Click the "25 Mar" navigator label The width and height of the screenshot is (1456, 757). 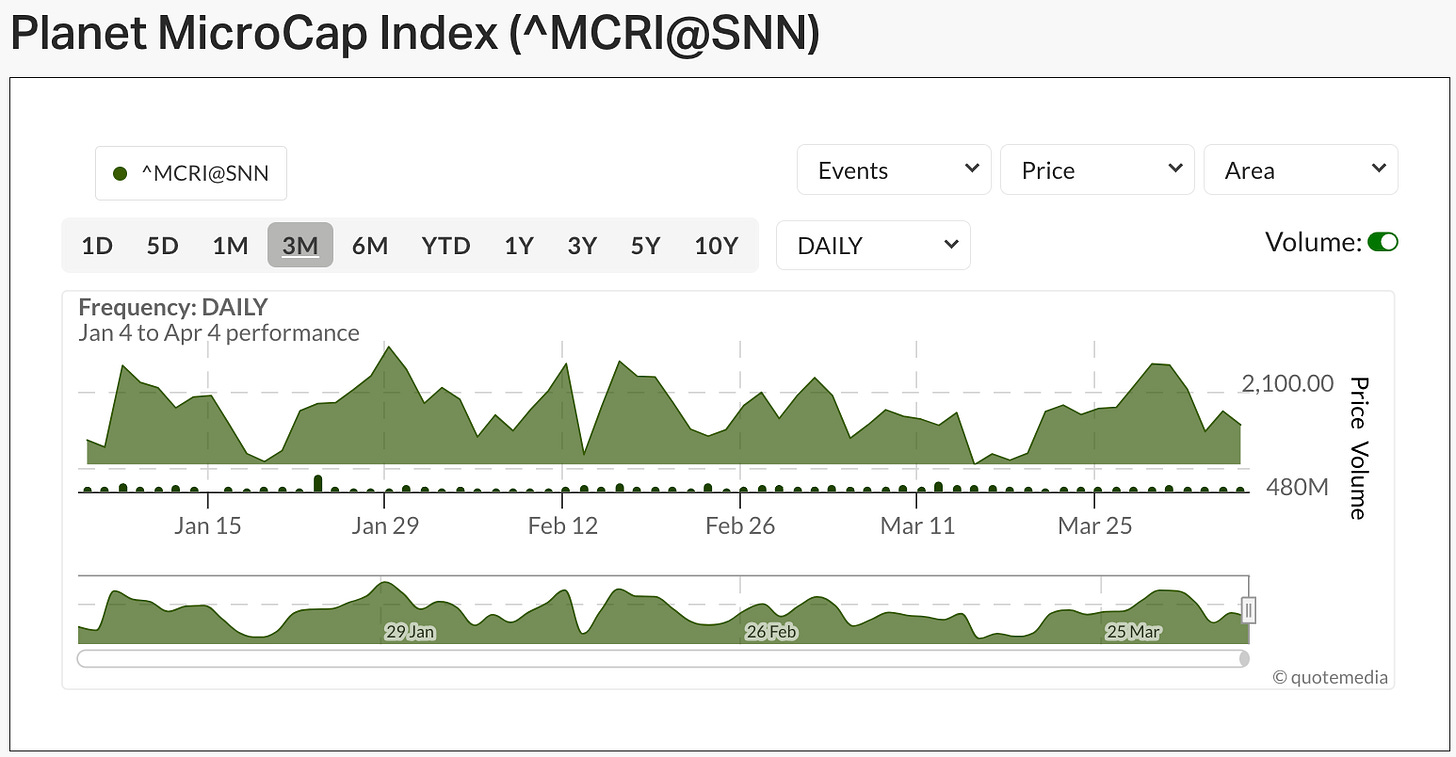[1133, 632]
